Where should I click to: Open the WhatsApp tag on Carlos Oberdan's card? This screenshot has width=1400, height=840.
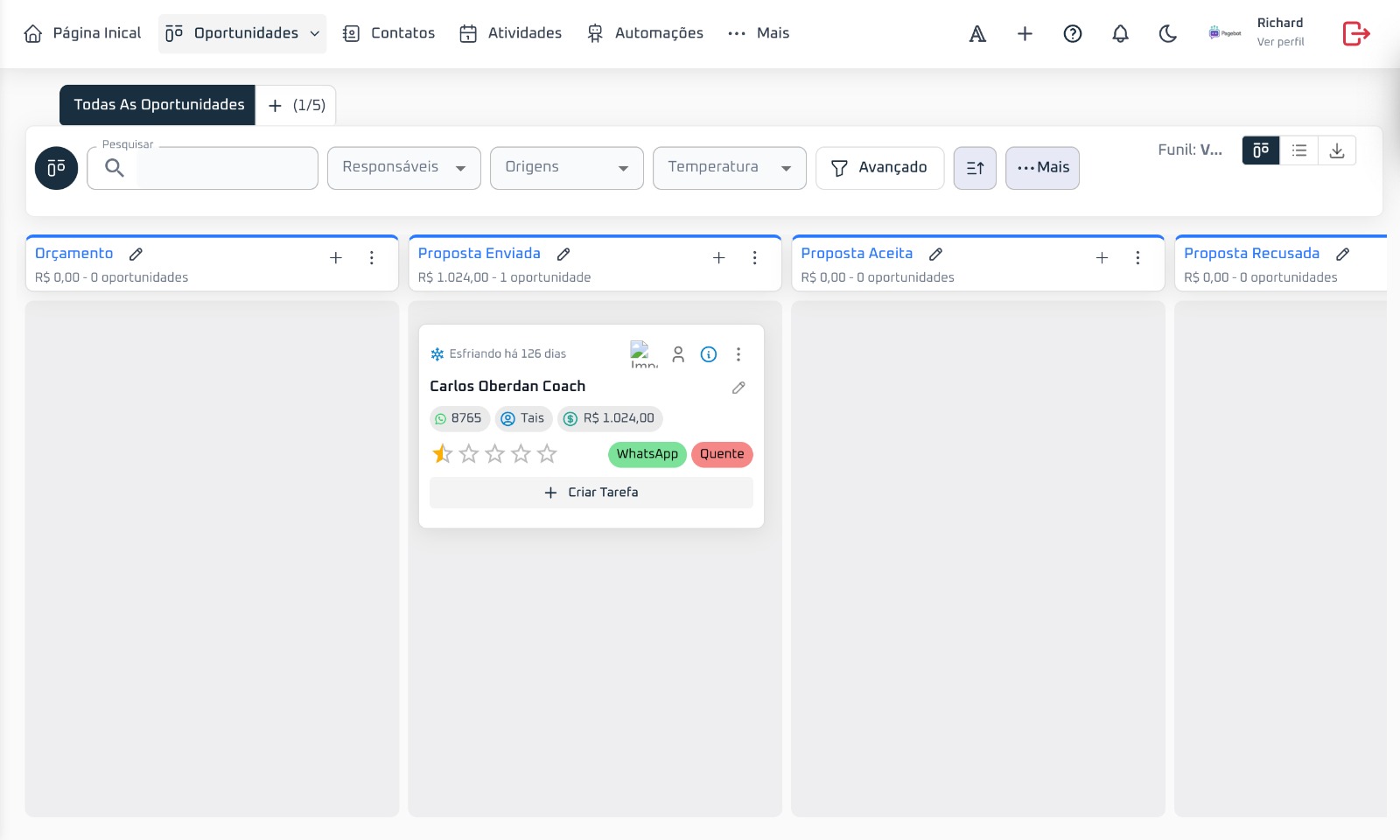click(x=647, y=454)
